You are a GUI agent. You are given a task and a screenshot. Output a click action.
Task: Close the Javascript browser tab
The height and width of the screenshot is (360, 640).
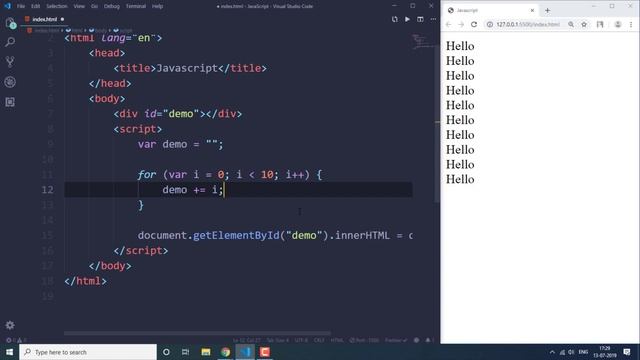532,11
